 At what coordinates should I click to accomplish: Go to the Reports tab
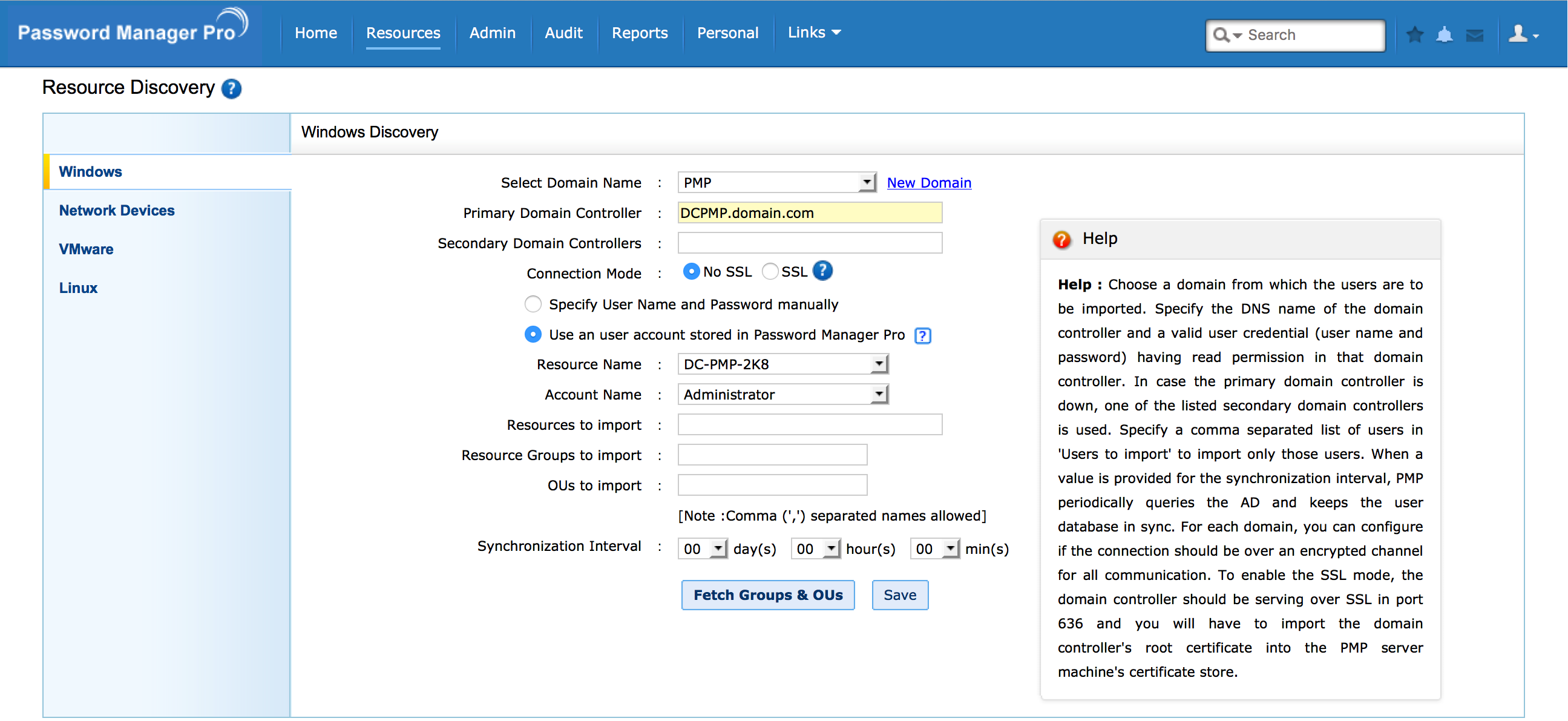point(639,33)
